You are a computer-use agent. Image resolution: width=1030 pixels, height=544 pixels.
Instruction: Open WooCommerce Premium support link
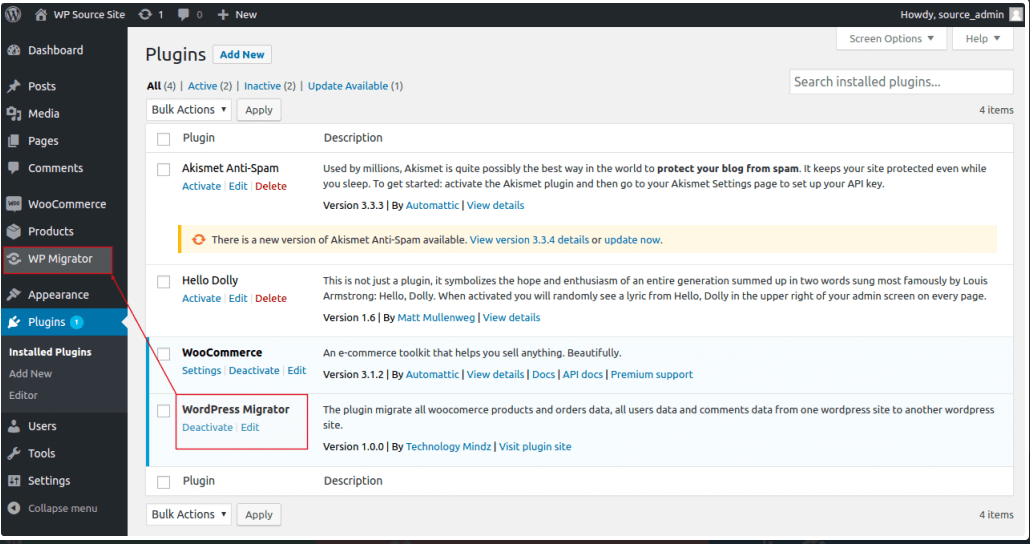coord(652,374)
